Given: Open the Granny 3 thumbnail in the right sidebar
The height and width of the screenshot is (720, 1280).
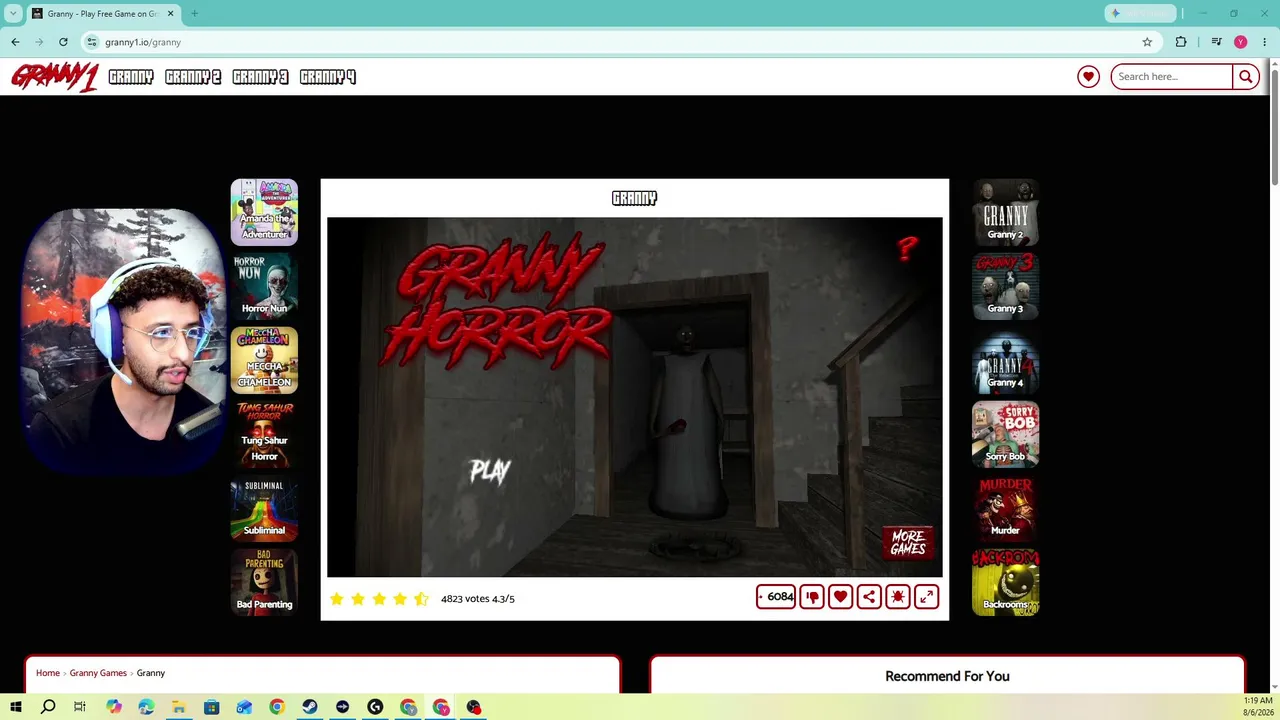Looking at the screenshot, I should point(1005,286).
